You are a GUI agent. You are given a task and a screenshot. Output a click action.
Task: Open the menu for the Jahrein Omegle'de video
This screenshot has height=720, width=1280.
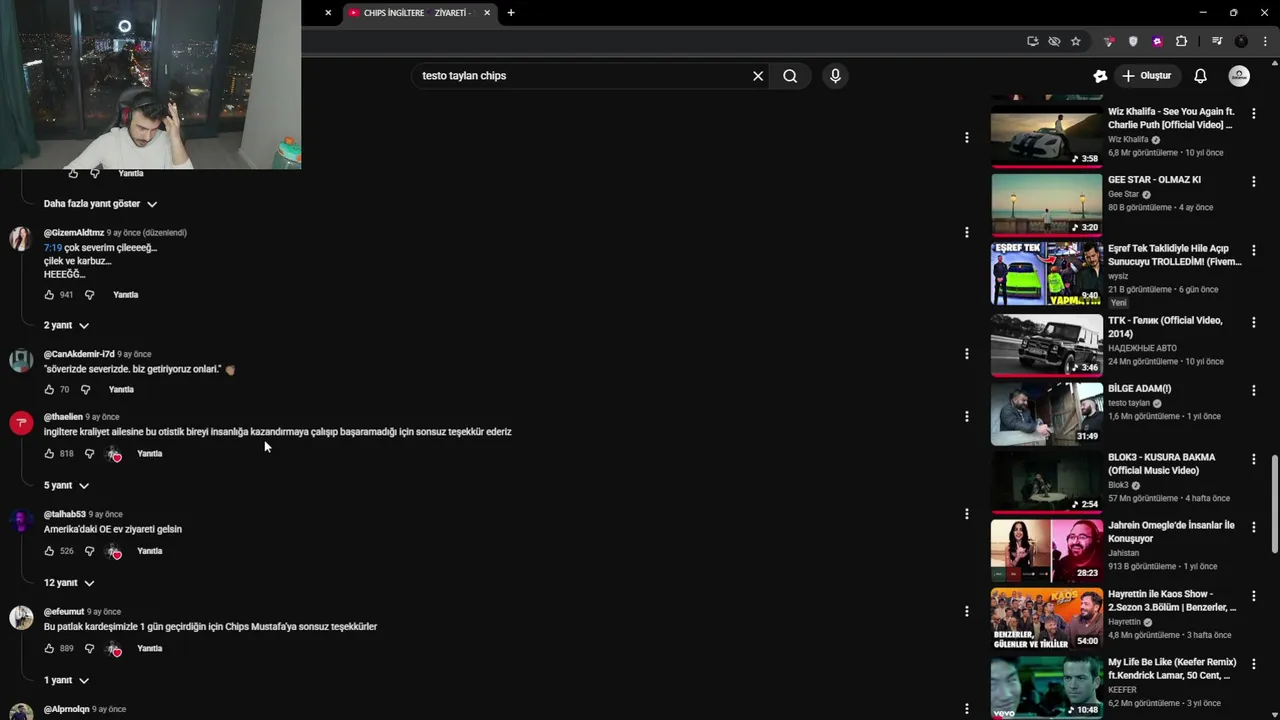1253,527
